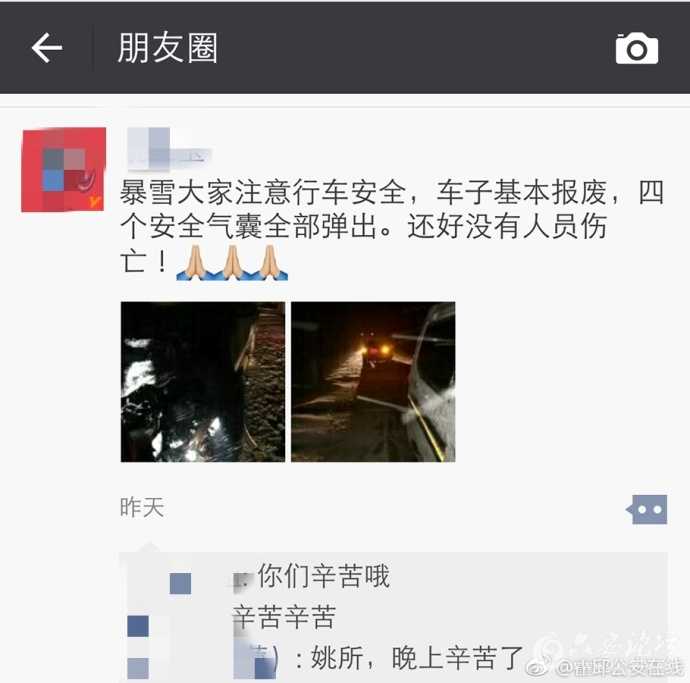Reply to comment 你们辛苦哦
Viewport: 690px width, 683px height.
click(x=324, y=576)
